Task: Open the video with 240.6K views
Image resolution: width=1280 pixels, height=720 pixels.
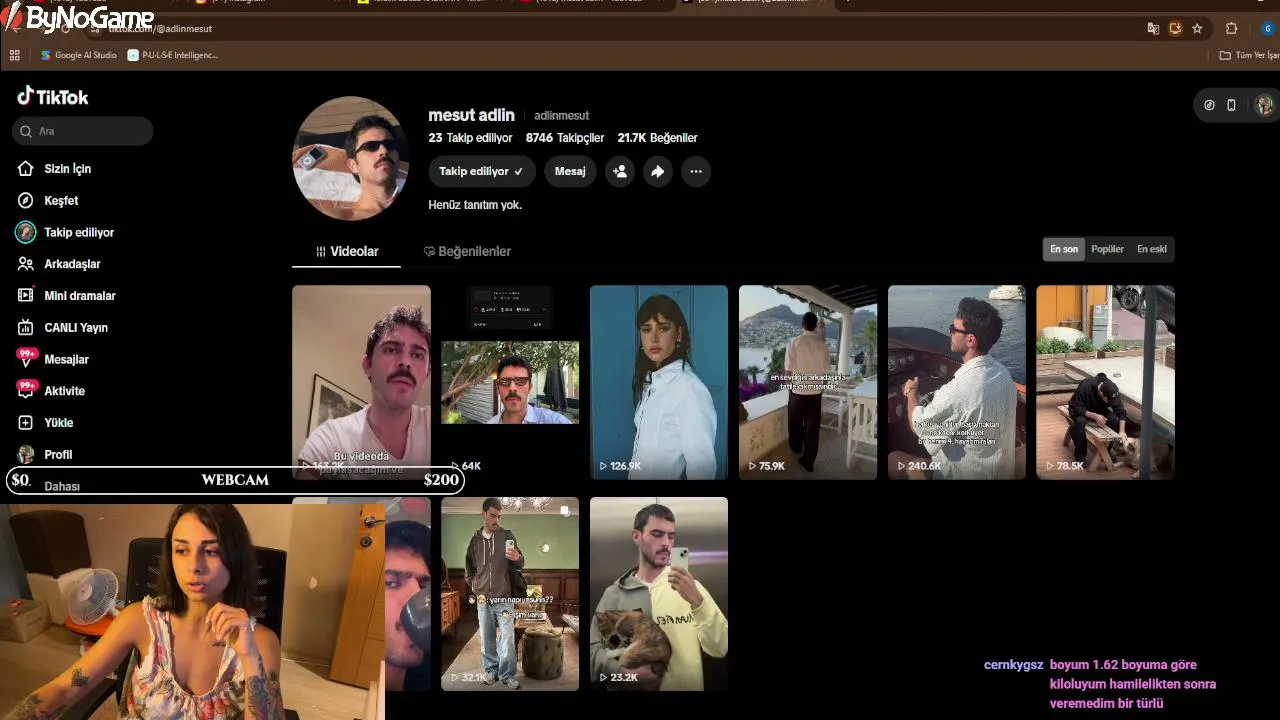Action: (x=957, y=382)
